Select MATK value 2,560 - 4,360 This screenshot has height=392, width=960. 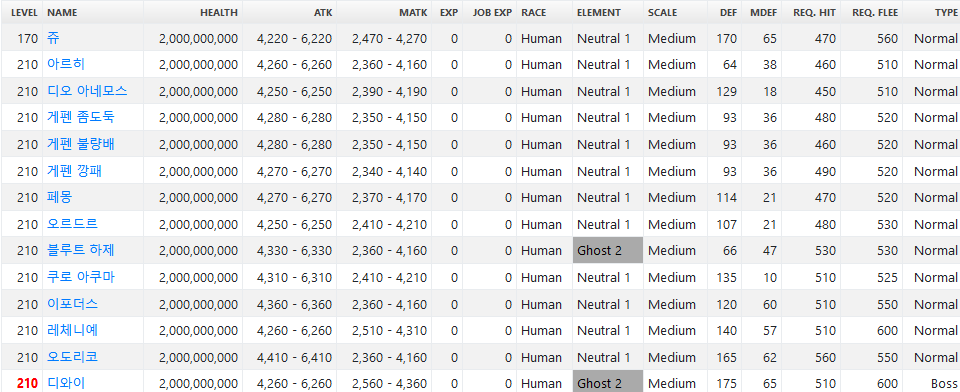389,383
